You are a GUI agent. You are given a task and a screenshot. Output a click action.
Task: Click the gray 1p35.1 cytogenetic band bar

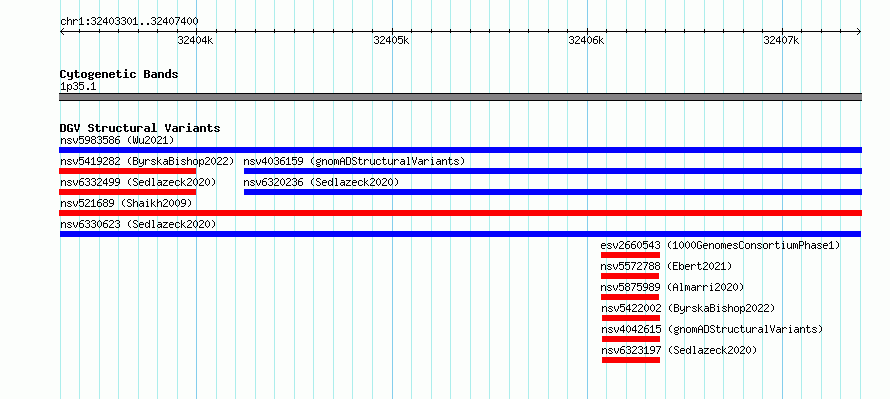click(460, 97)
